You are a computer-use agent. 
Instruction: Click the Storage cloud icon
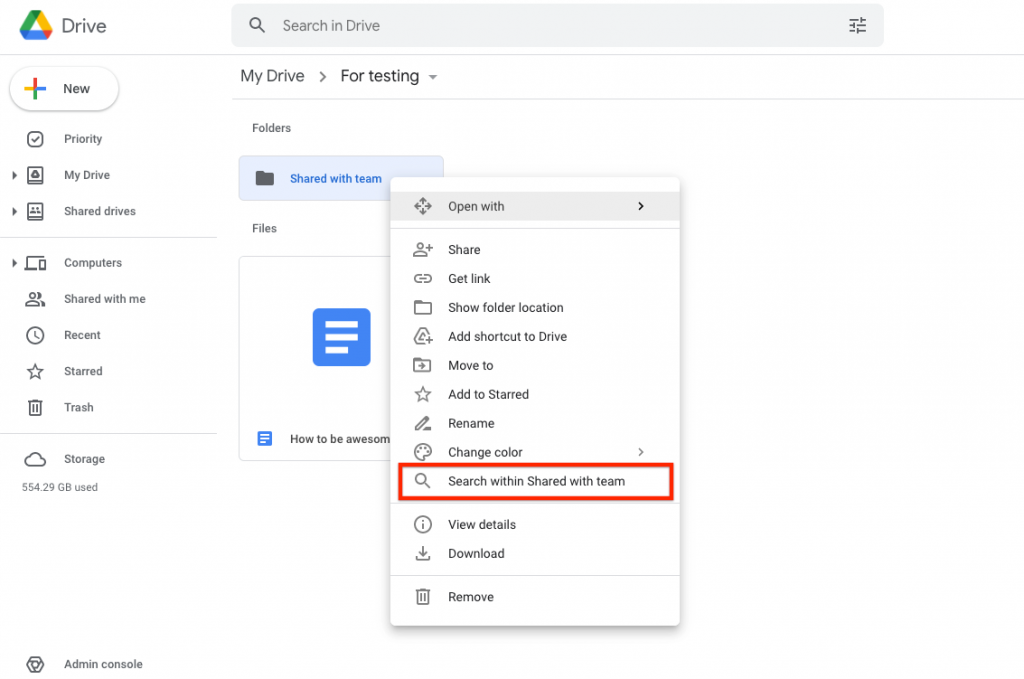tap(35, 459)
